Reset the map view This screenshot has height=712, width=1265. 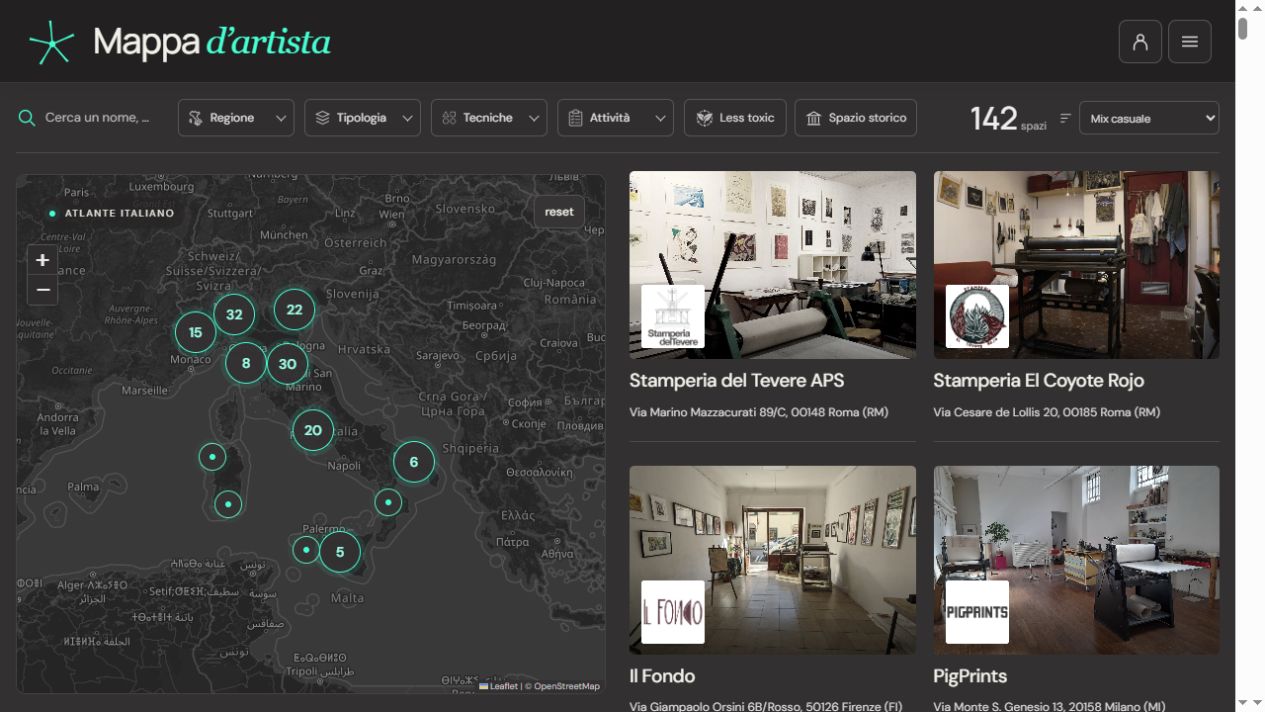pyautogui.click(x=559, y=212)
